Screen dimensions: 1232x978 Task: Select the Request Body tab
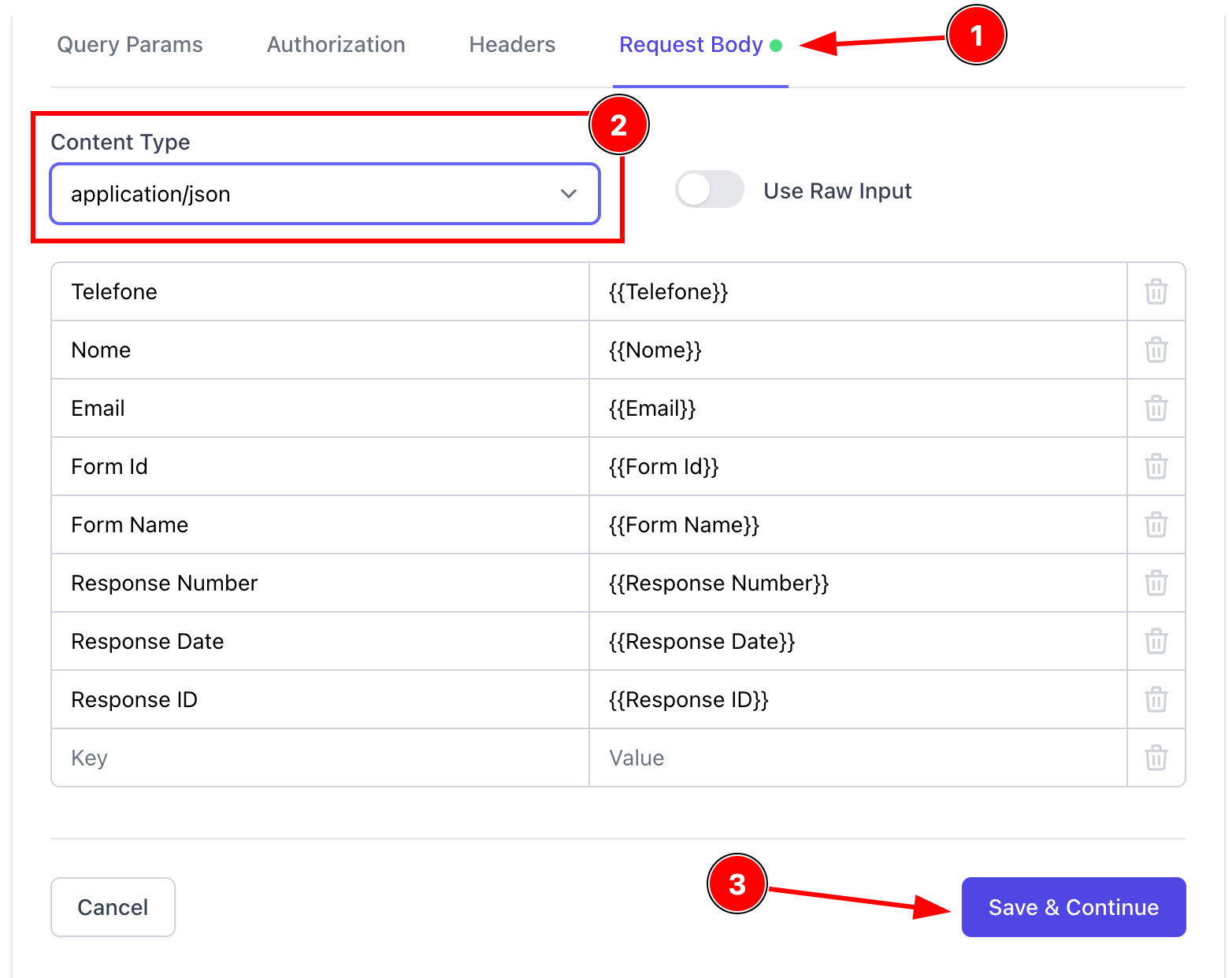click(691, 45)
